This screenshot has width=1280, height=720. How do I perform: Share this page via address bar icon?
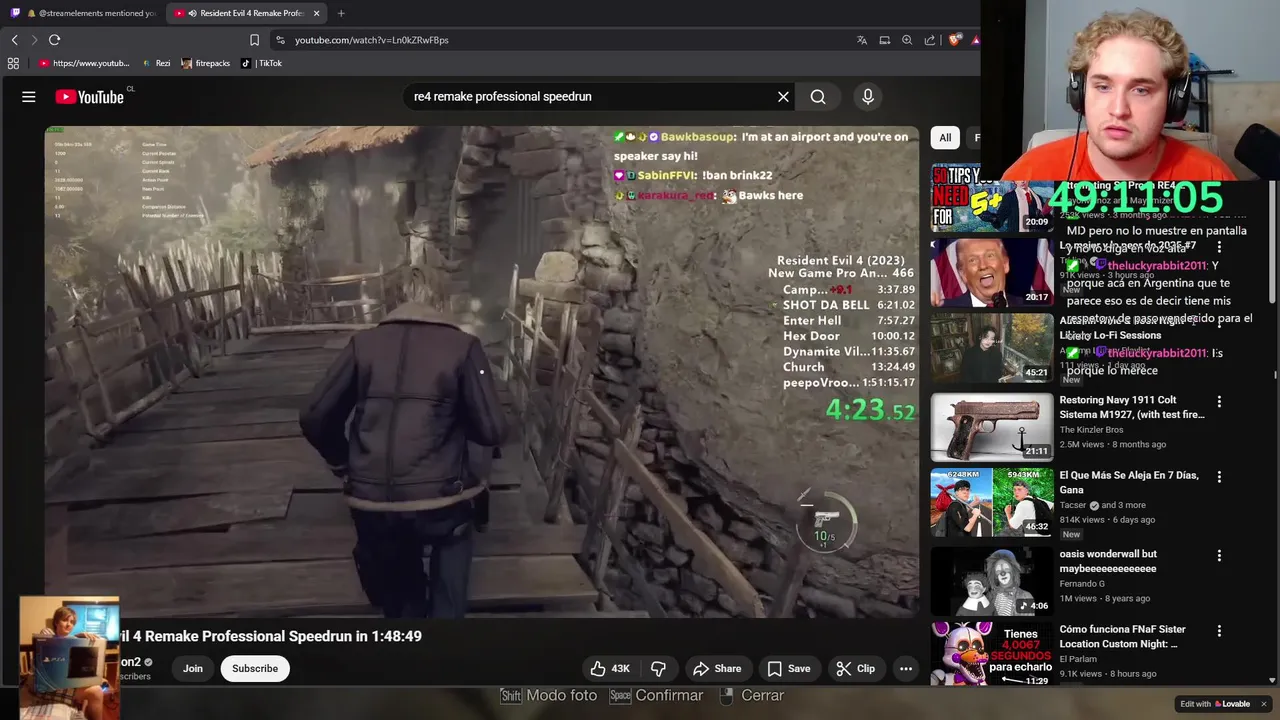(930, 40)
